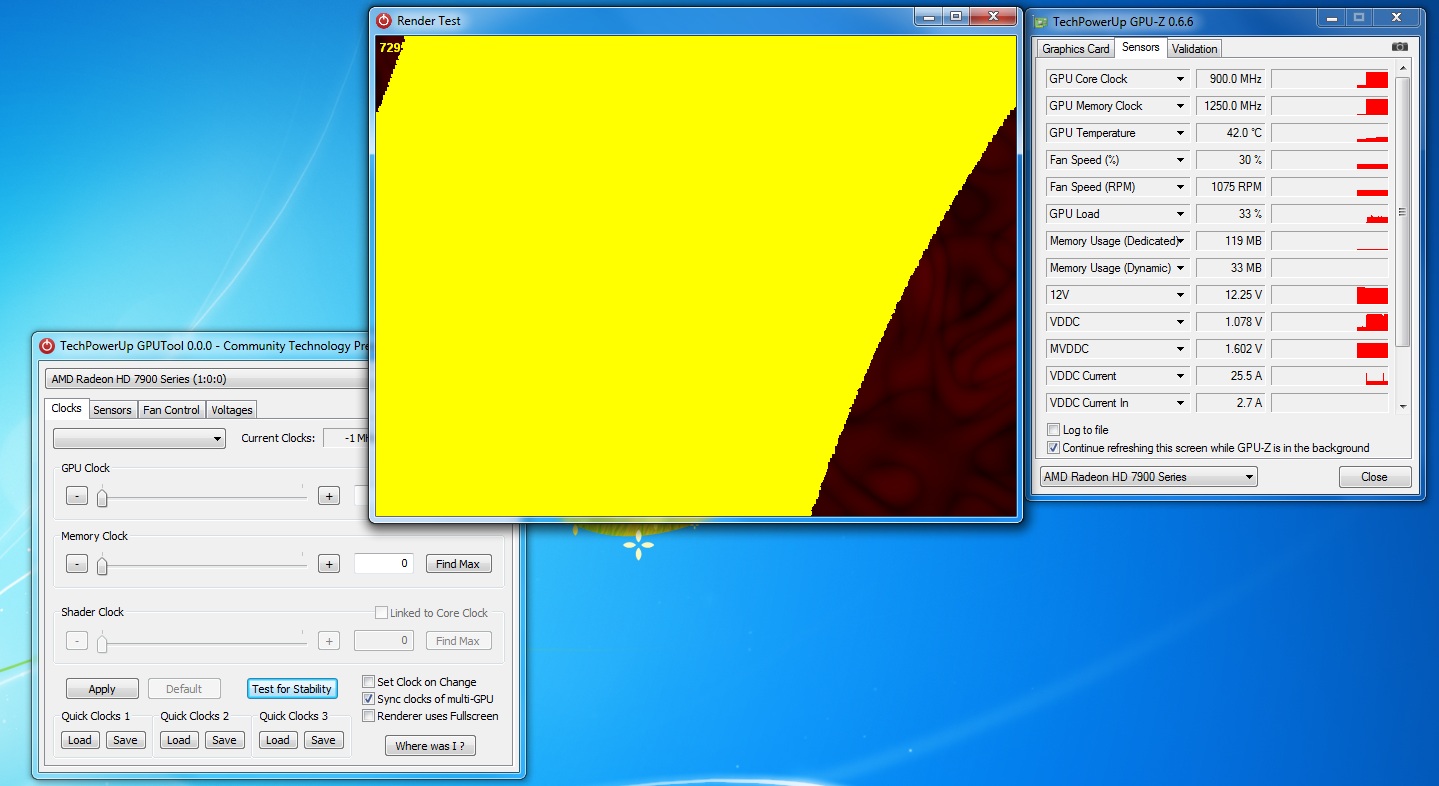
Task: Open the Validation tab in GPU-Z
Action: tap(1194, 49)
